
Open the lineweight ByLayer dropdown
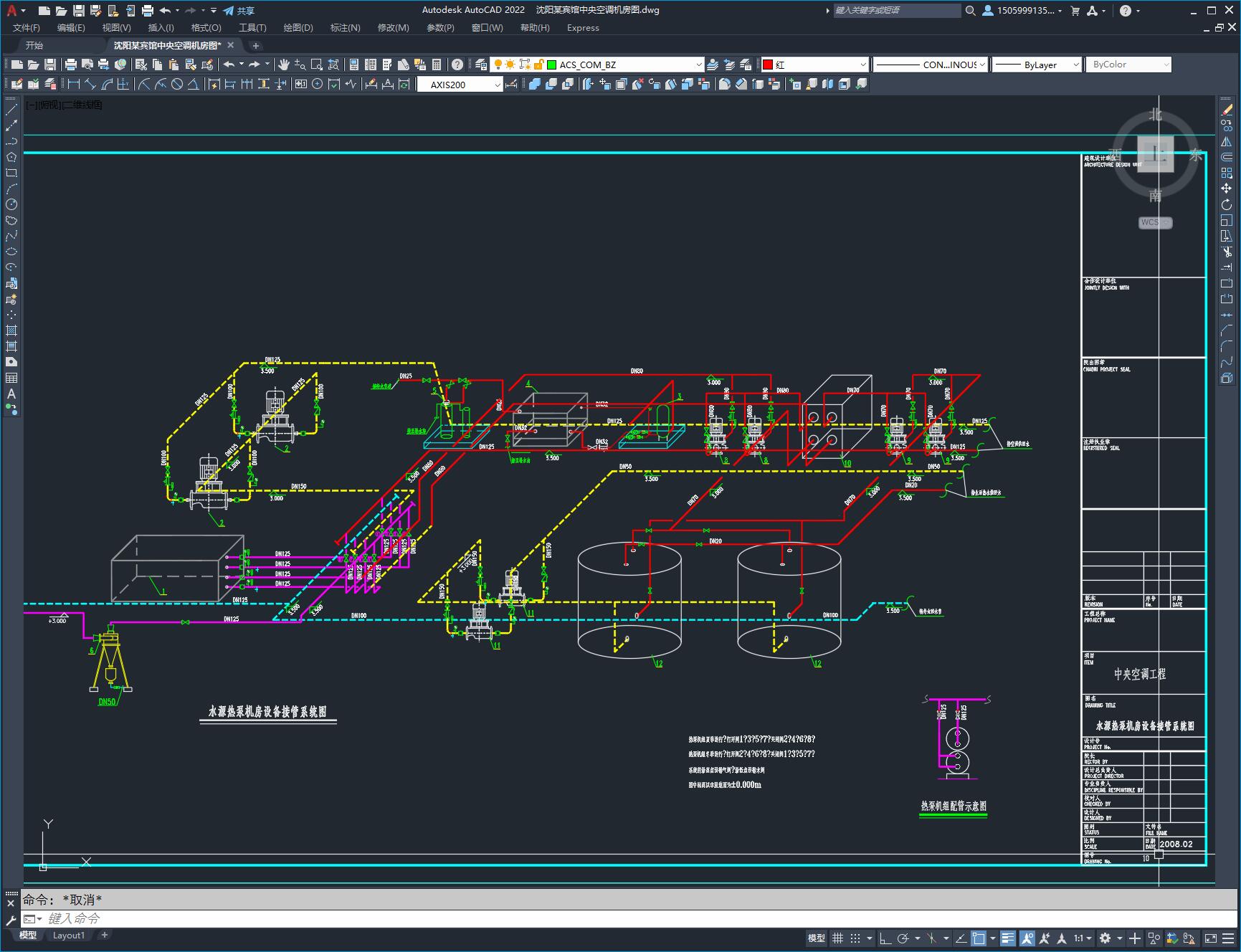coord(1037,65)
